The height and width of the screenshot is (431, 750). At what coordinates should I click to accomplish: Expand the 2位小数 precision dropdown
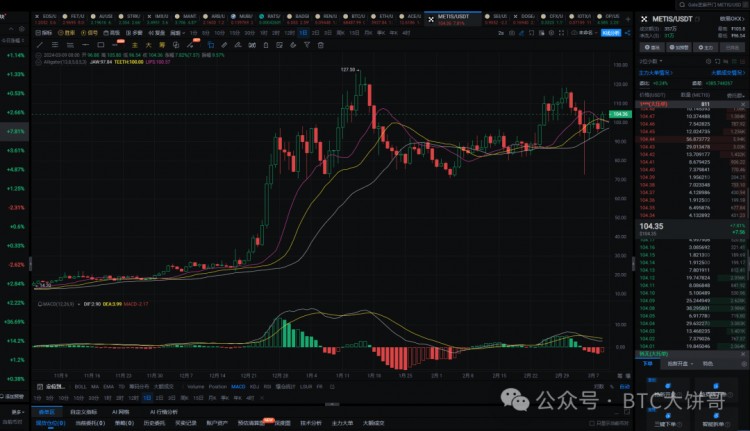click(652, 62)
